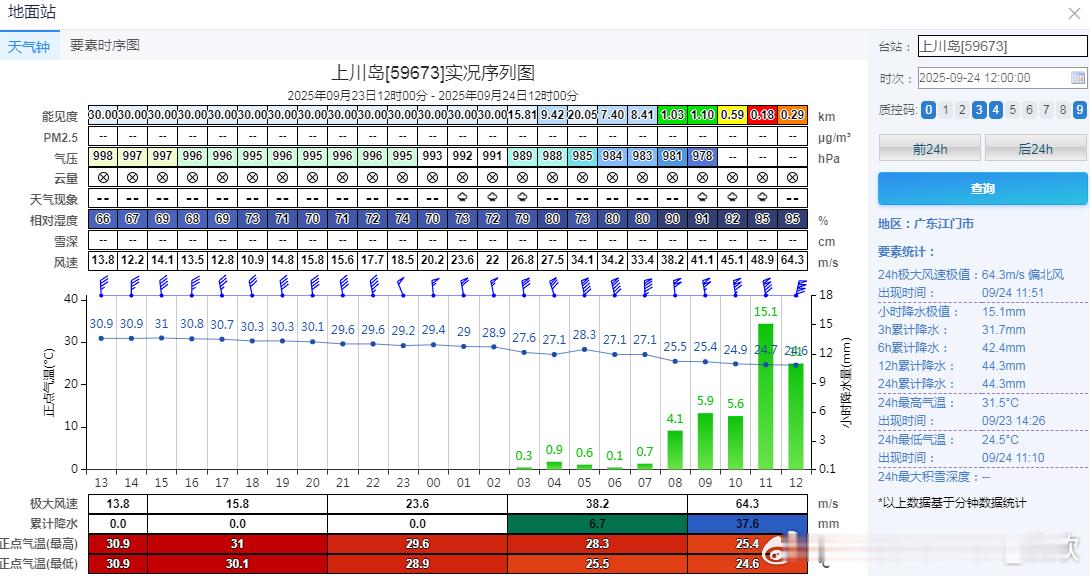Click the 前24h button
Screen dimensions: 1090x576
929,149
